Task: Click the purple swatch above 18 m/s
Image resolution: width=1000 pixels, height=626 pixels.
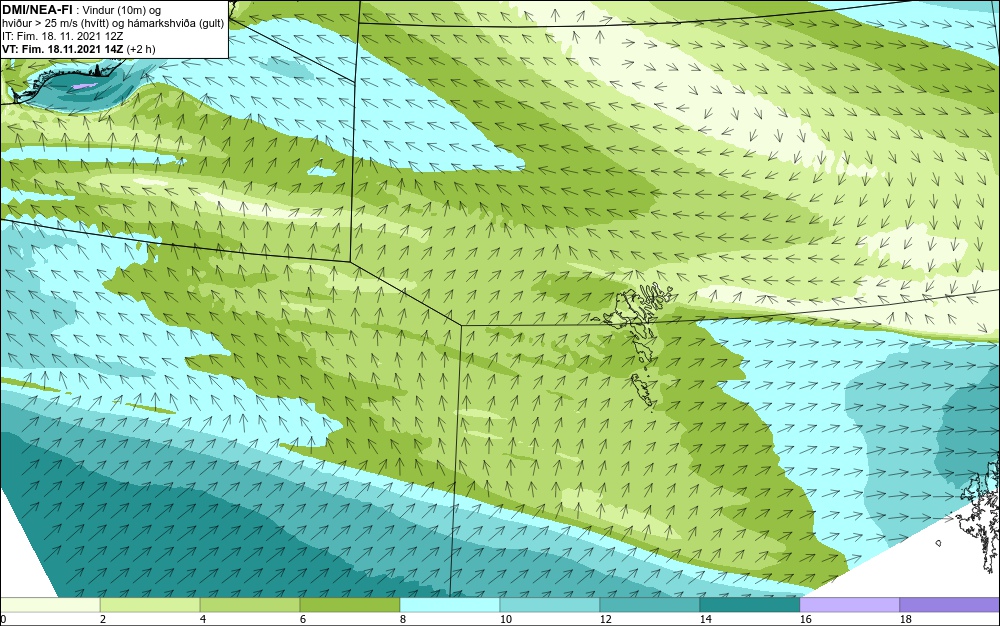Action: click(x=950, y=604)
